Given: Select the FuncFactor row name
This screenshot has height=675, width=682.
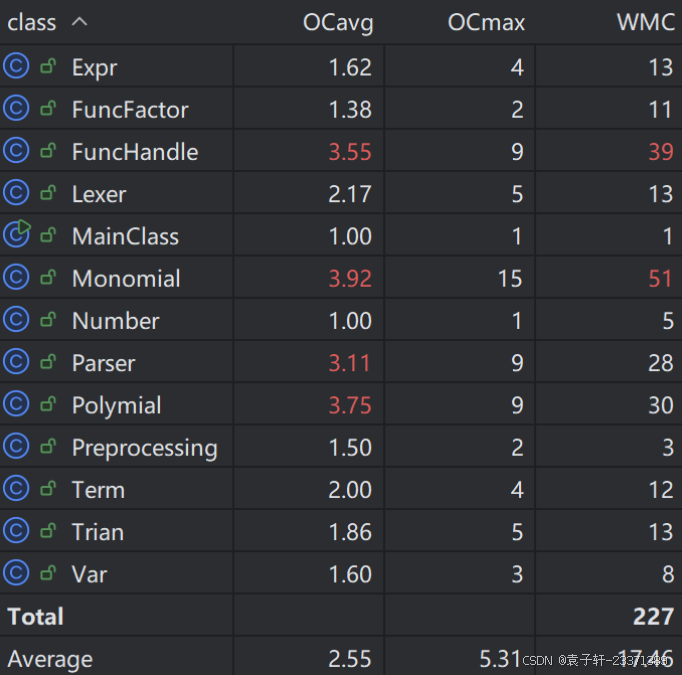Looking at the screenshot, I should 130,109.
